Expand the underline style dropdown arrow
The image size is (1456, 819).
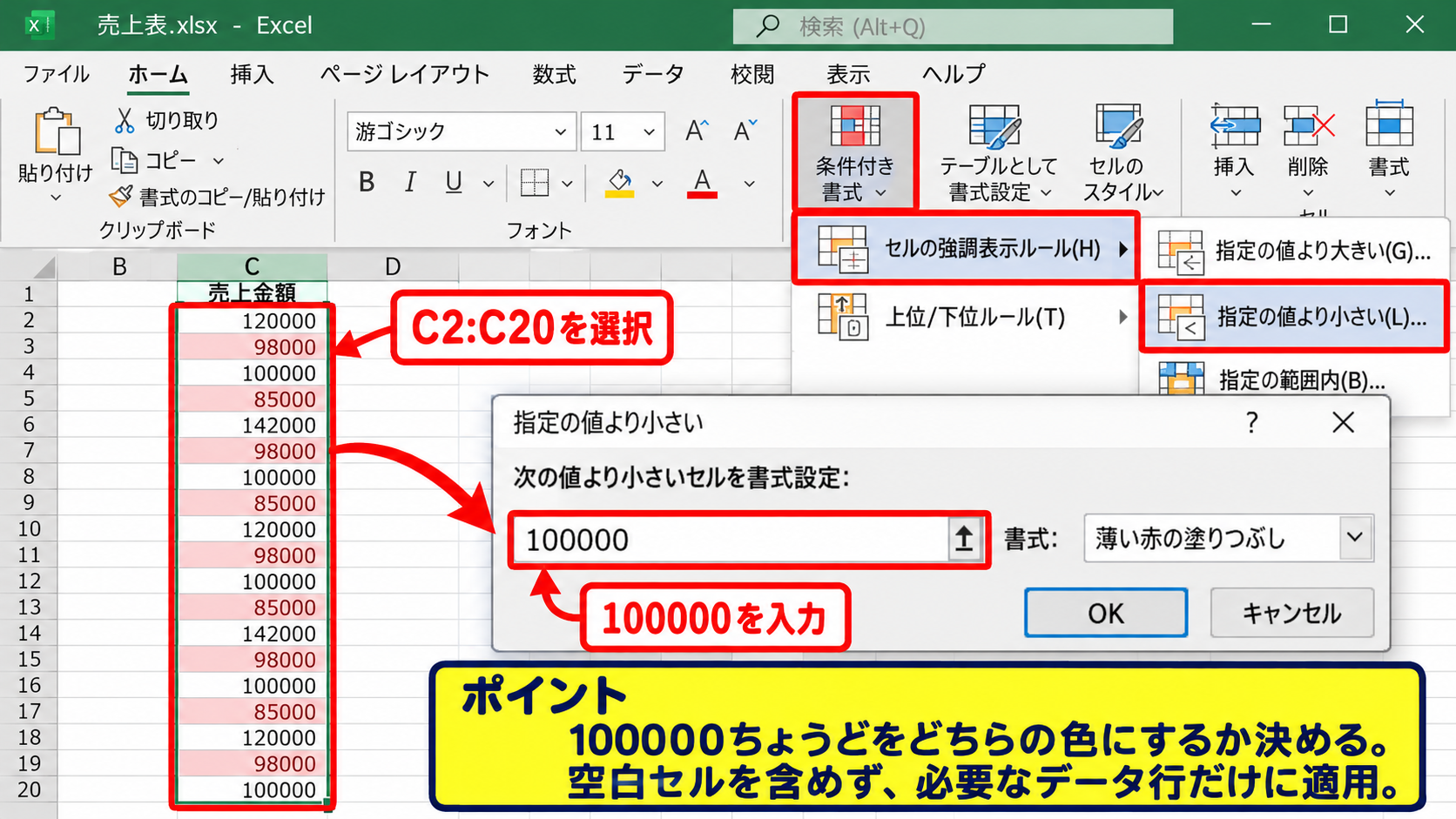[489, 184]
